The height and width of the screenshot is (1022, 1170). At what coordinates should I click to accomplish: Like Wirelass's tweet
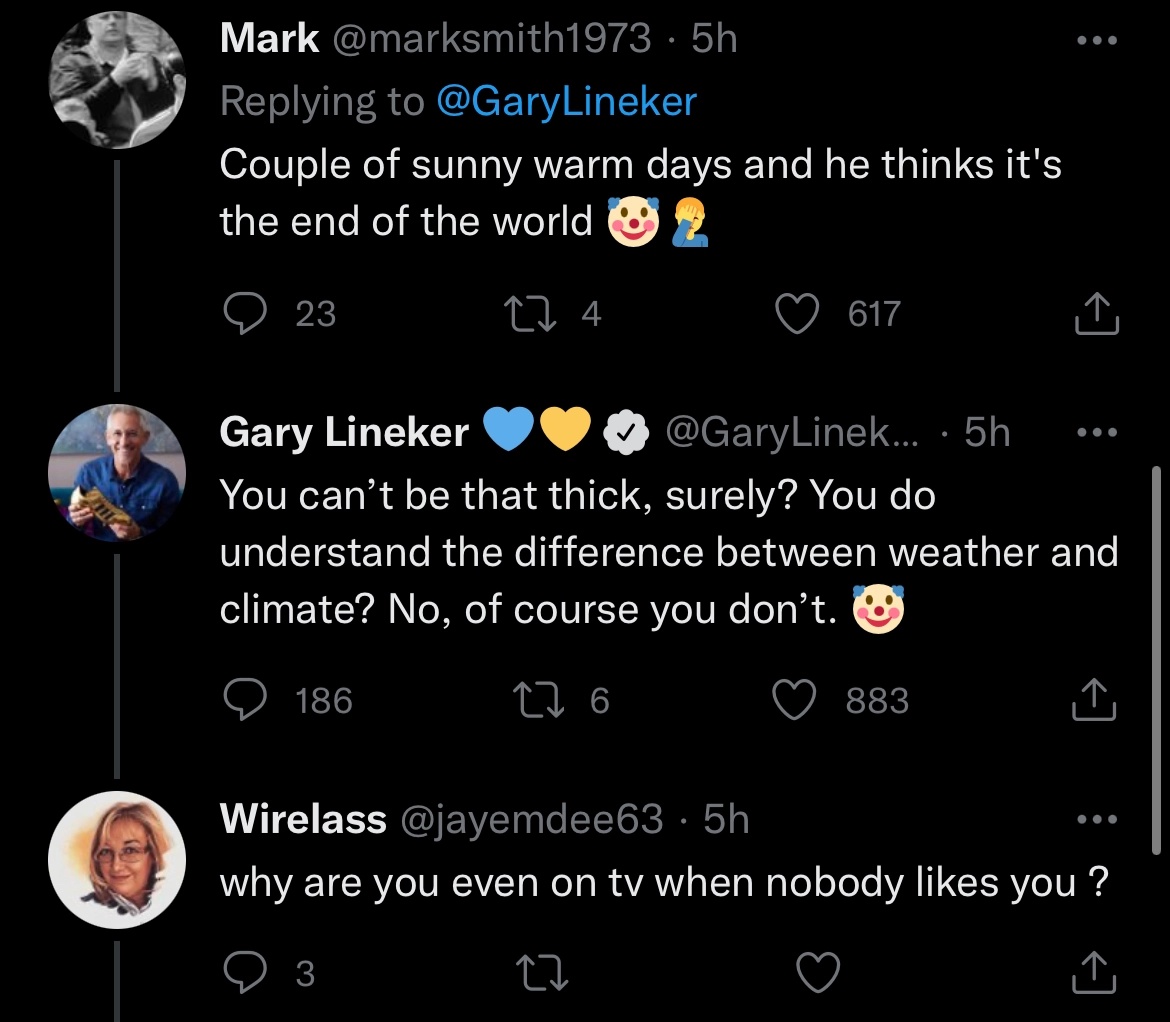(x=818, y=972)
